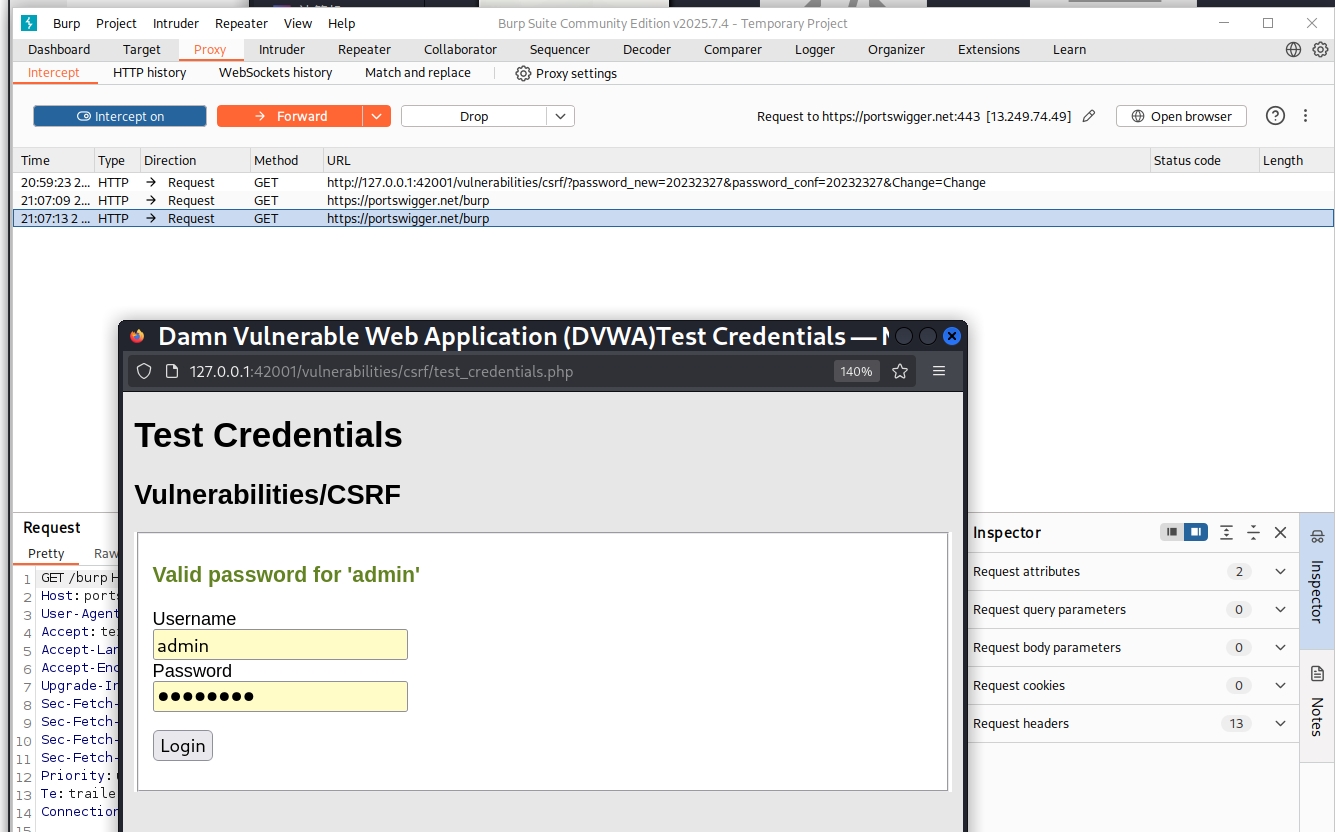Switch to the Learn tab
Viewport: 1335px width, 832px height.
(x=1069, y=49)
